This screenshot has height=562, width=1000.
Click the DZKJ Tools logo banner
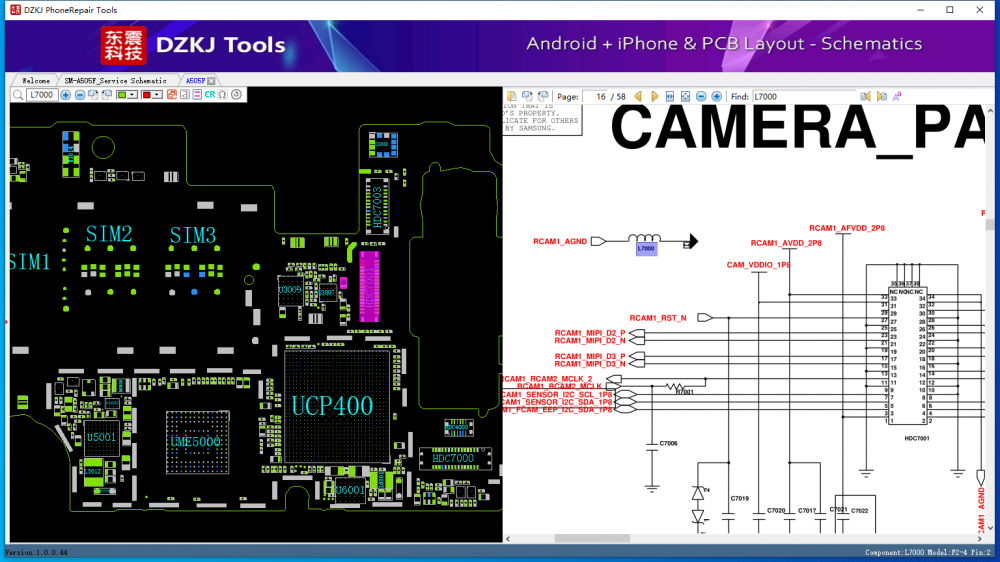click(193, 45)
